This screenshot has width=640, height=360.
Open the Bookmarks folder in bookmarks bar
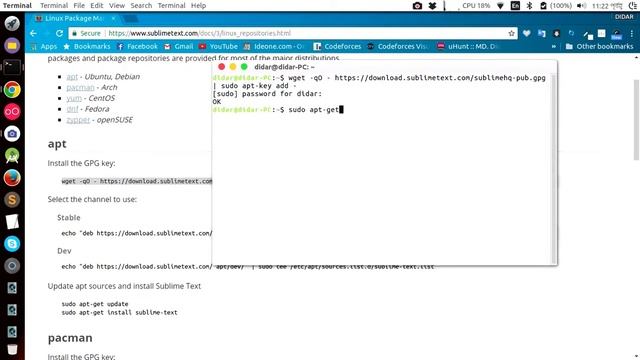[87, 47]
